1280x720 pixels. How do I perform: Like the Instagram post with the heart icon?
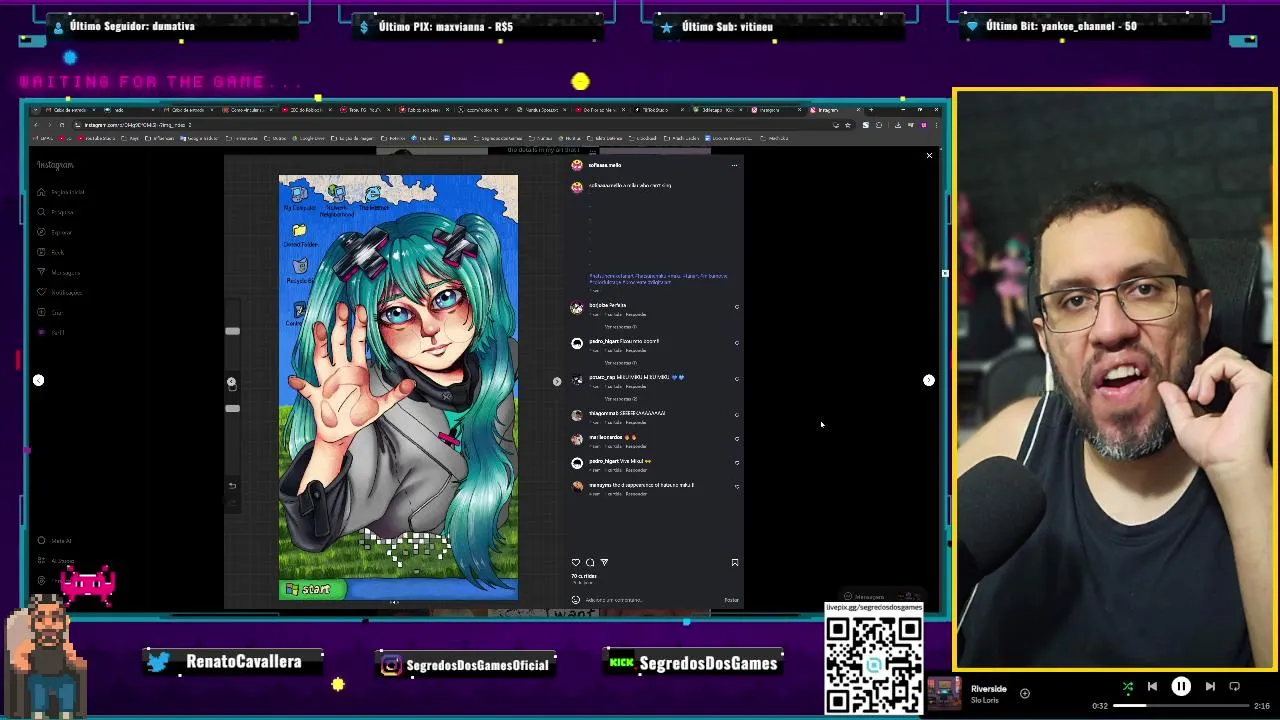[x=575, y=562]
